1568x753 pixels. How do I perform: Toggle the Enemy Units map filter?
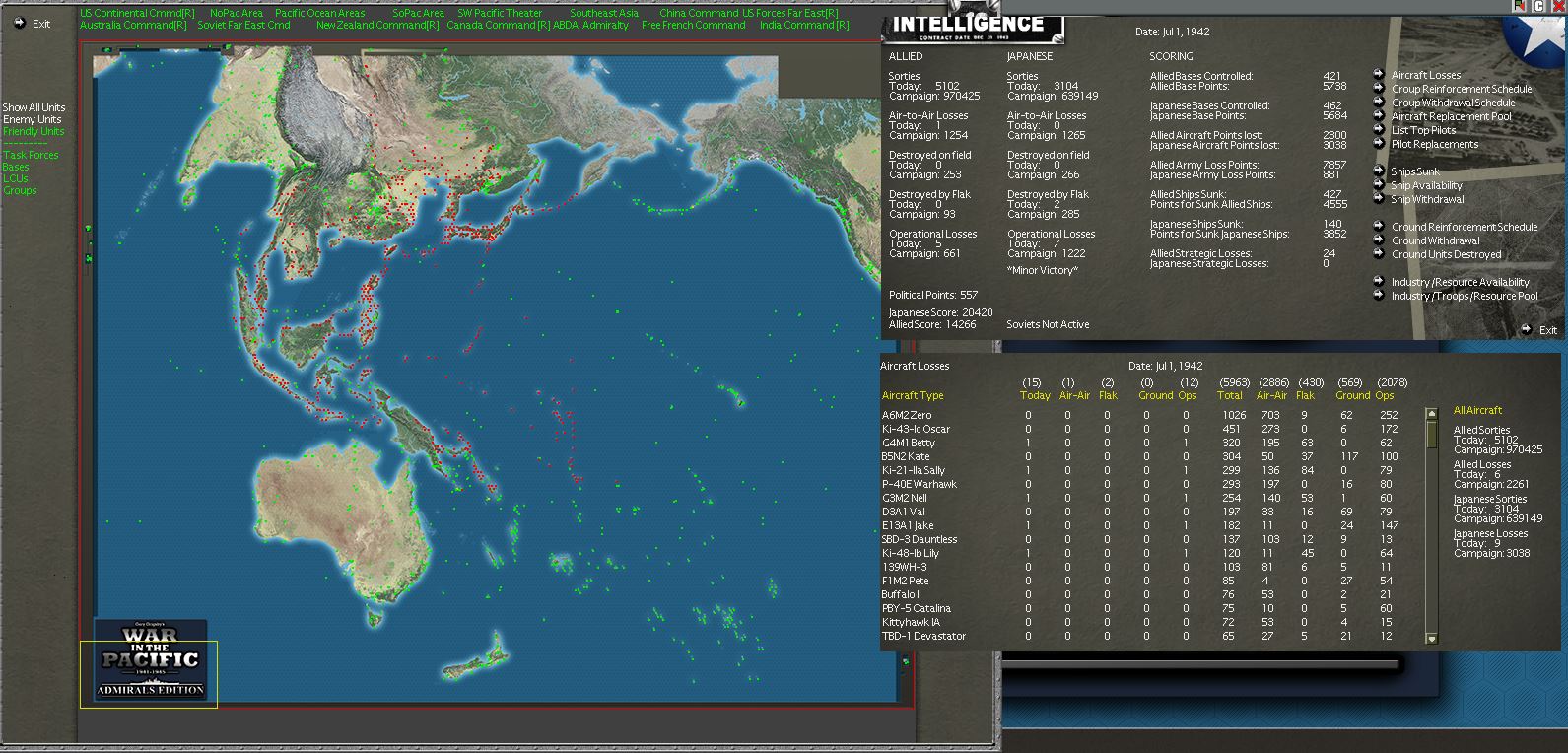click(x=33, y=119)
